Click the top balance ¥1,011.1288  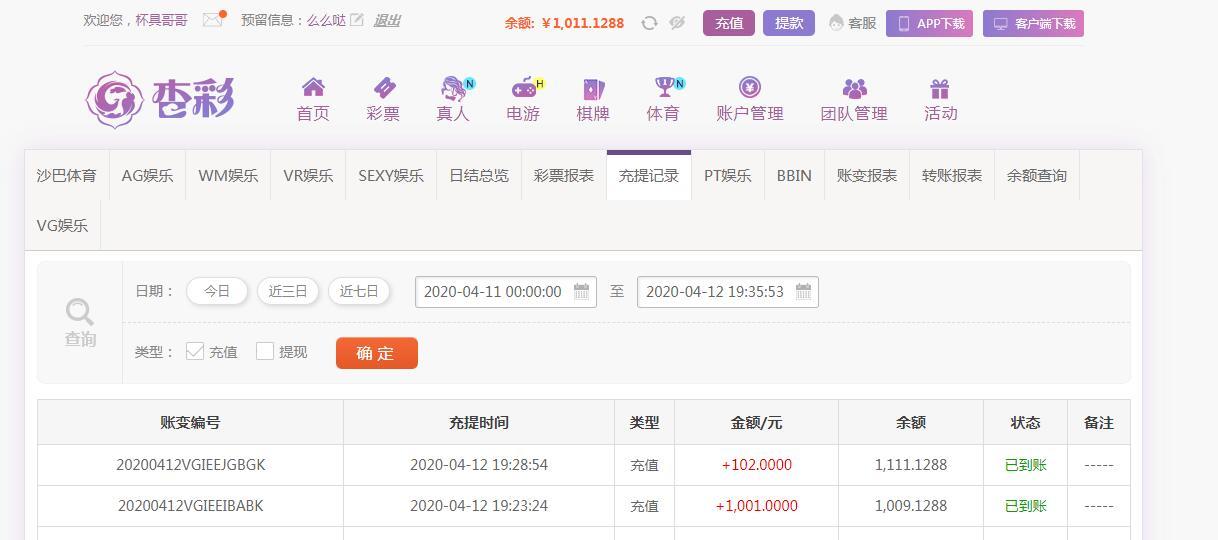[x=582, y=23]
